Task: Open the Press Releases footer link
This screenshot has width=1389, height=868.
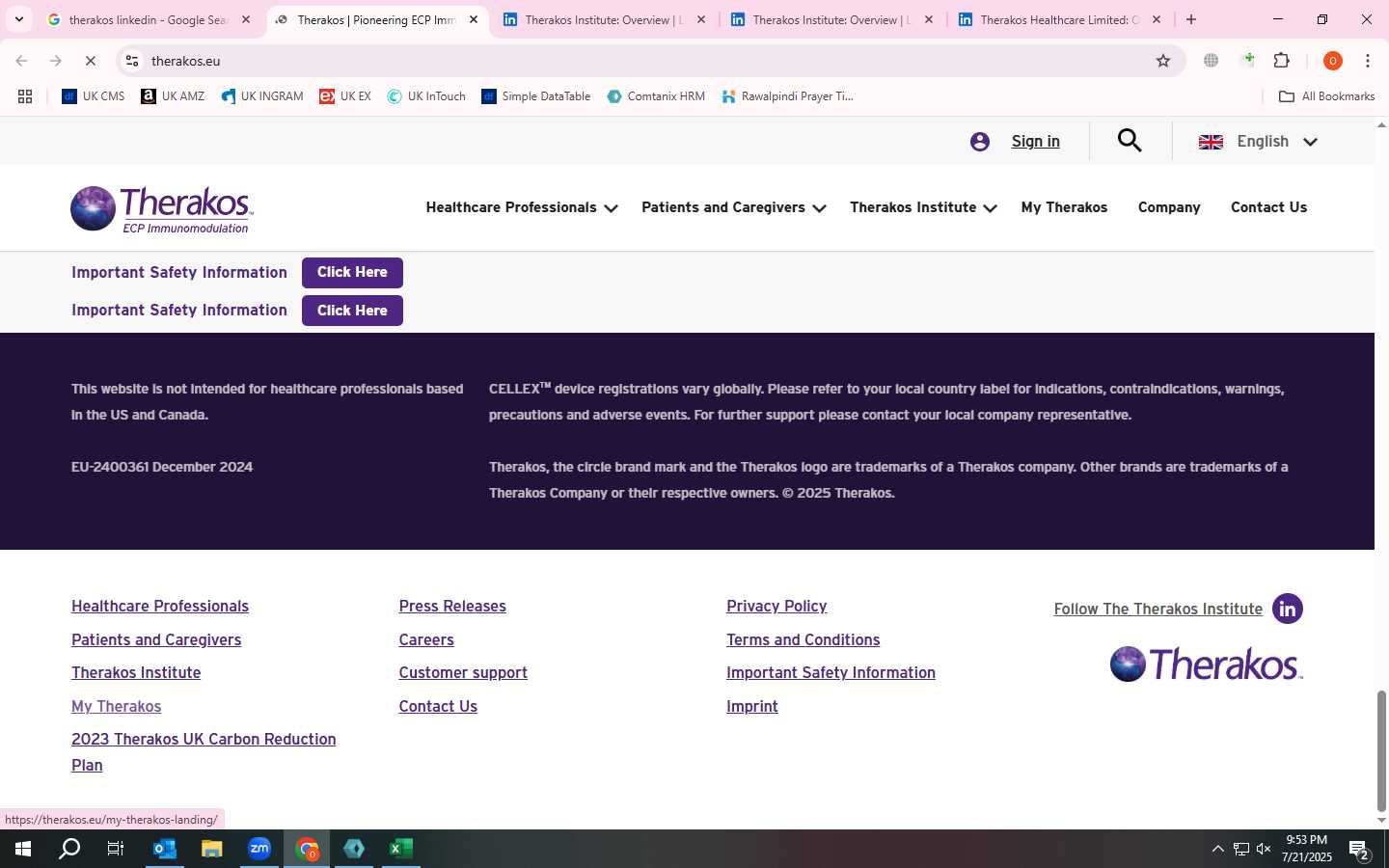Action: 452,607
